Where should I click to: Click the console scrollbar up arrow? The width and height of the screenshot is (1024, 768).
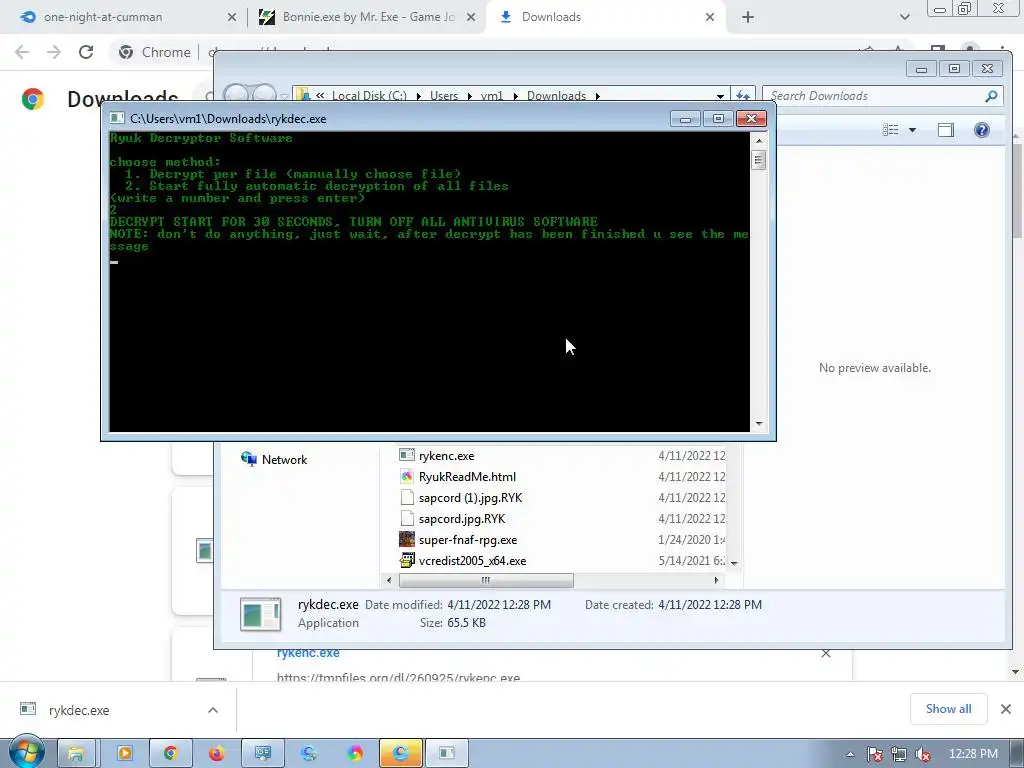click(x=759, y=140)
